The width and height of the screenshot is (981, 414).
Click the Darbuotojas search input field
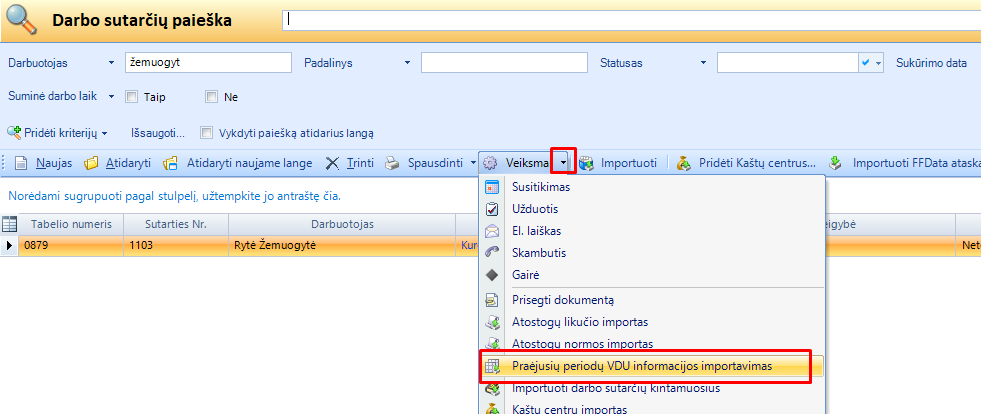coord(207,63)
